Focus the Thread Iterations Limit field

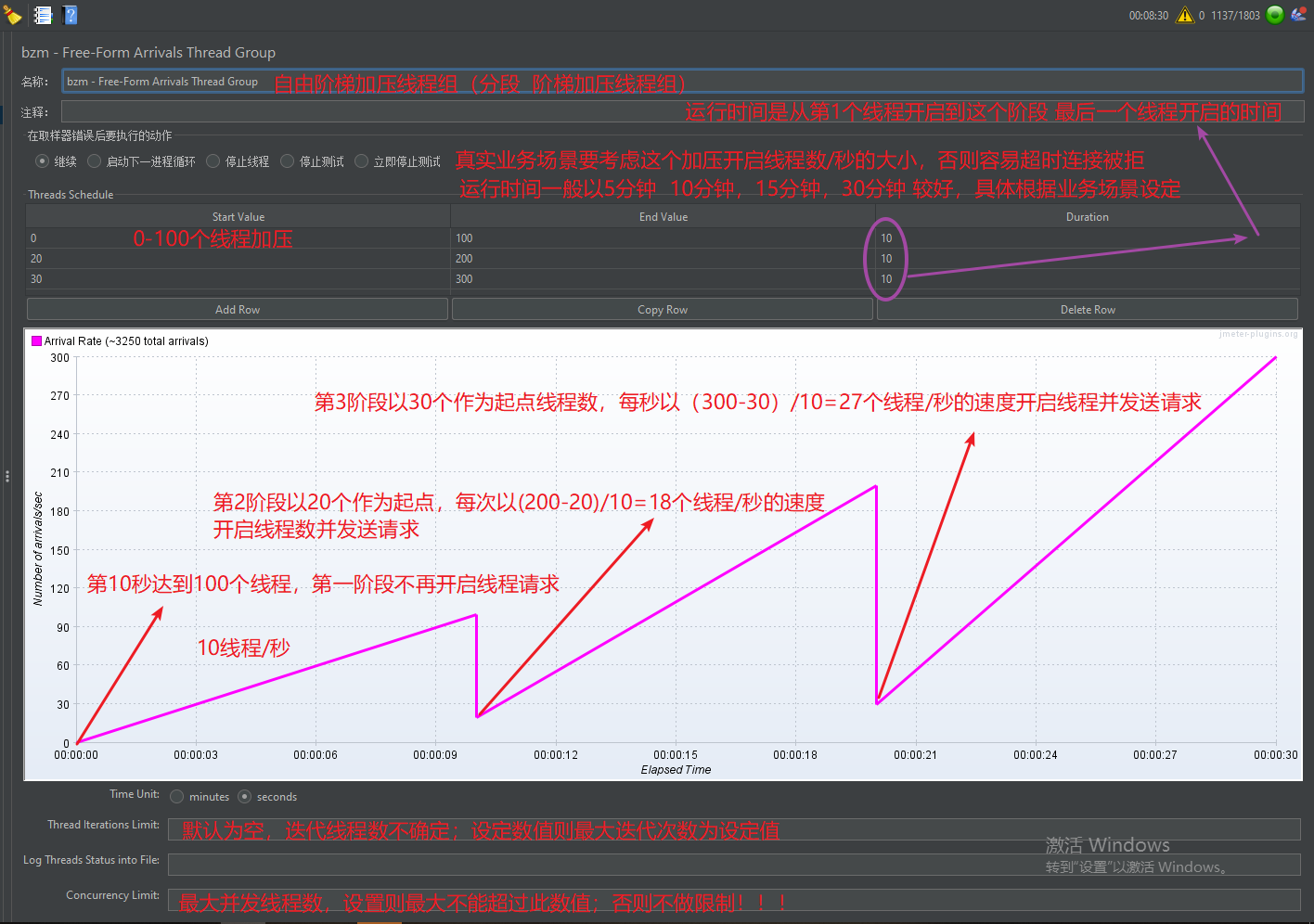pyautogui.click(x=734, y=829)
